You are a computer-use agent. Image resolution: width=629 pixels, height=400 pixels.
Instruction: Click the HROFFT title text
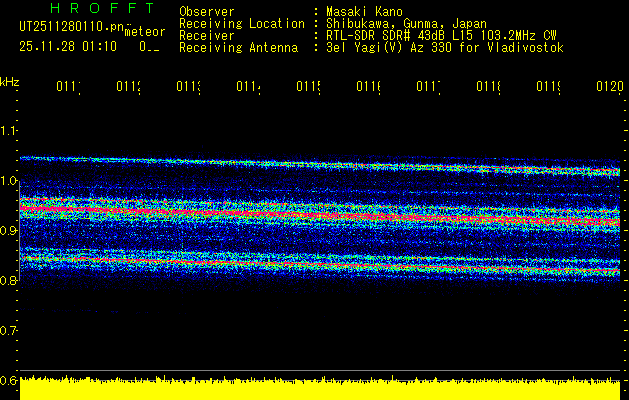tap(87, 8)
